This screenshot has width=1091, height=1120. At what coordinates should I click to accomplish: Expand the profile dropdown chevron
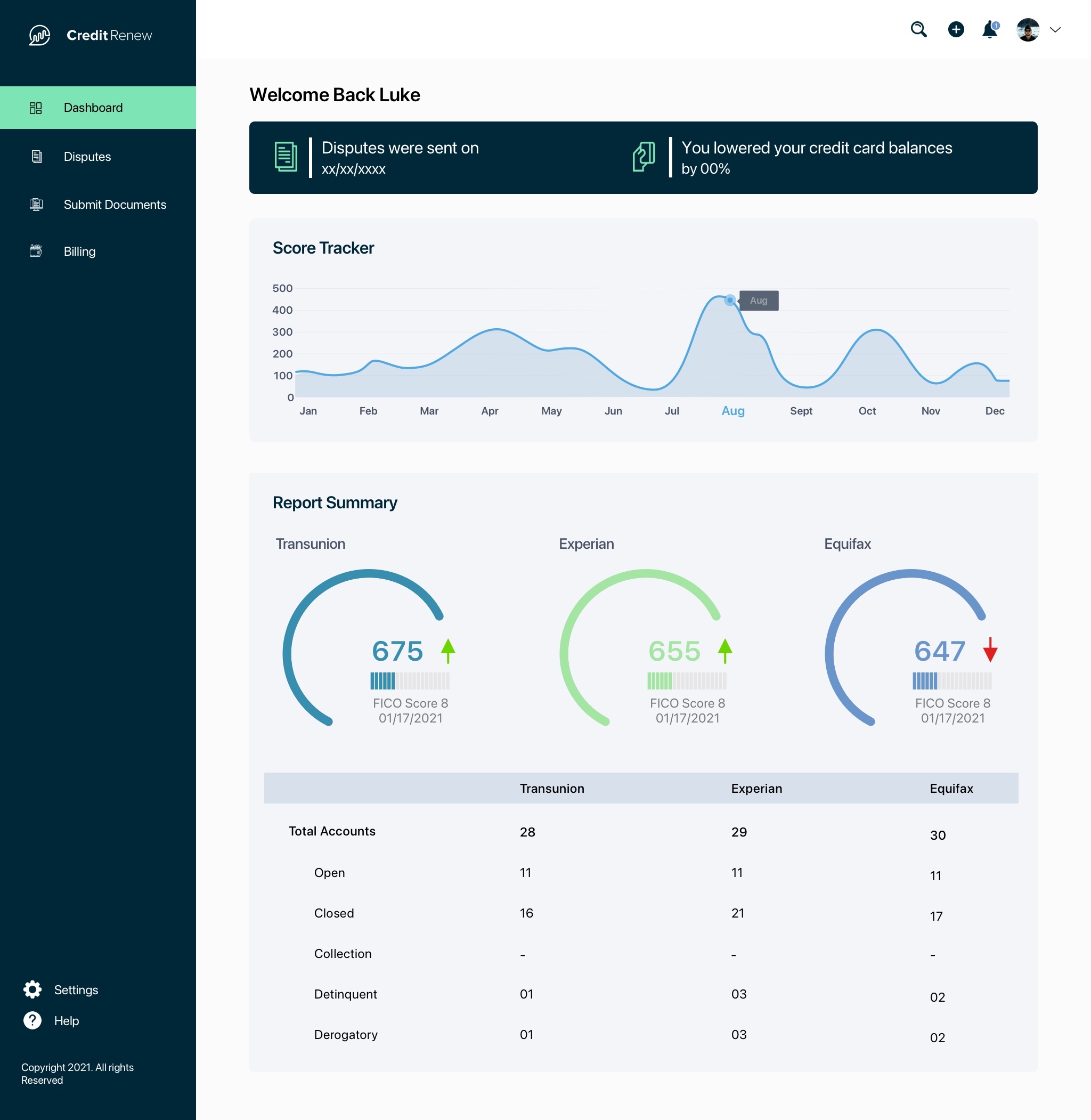click(1055, 30)
